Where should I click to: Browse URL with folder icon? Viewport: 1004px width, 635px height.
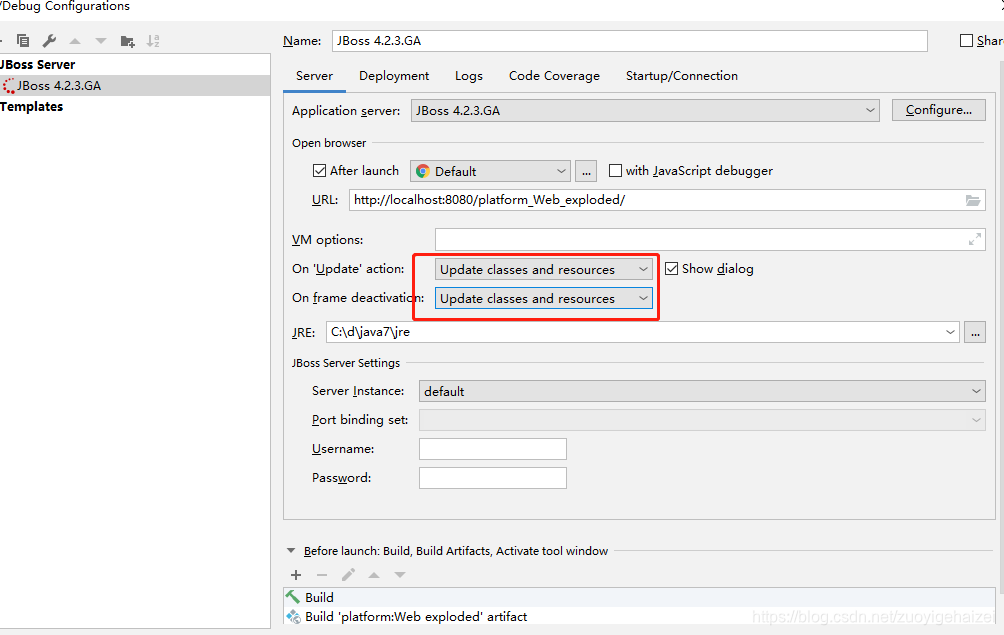click(x=973, y=200)
